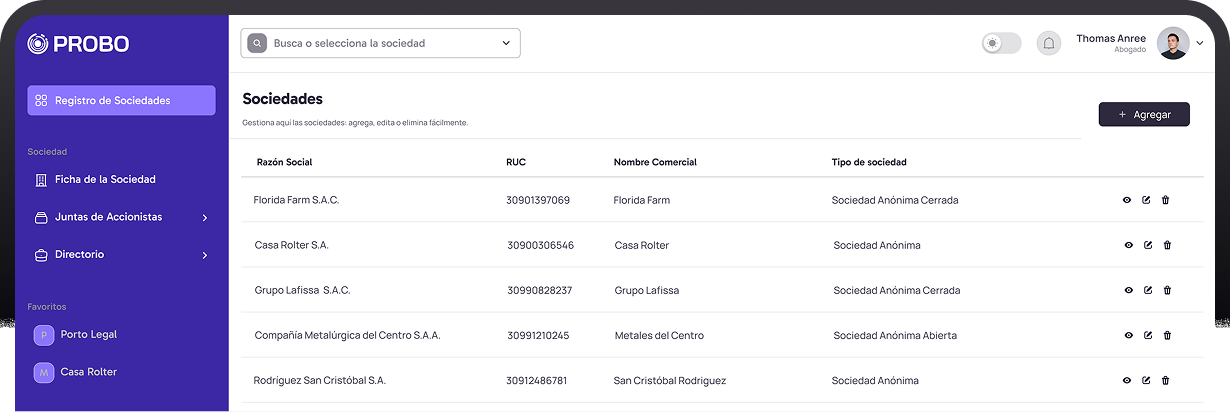Image resolution: width=1230 pixels, height=412 pixels.
Task: Edit Casa Rolter S.A. row
Action: [x=1148, y=245]
